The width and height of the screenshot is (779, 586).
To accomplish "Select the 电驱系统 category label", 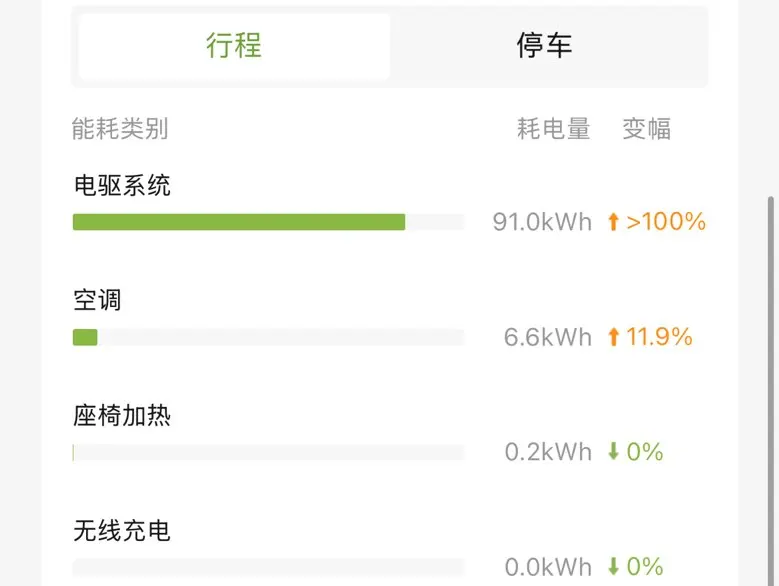I will click(x=122, y=185).
